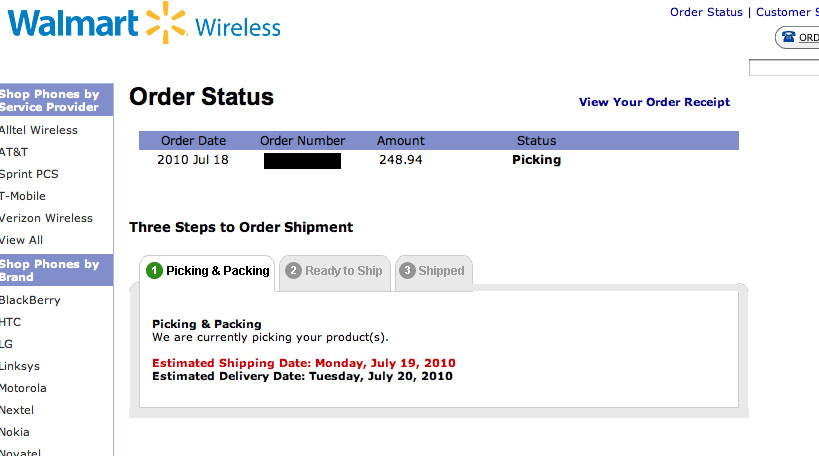
Task: Switch to the Ready to Ship tab
Action: [x=335, y=271]
